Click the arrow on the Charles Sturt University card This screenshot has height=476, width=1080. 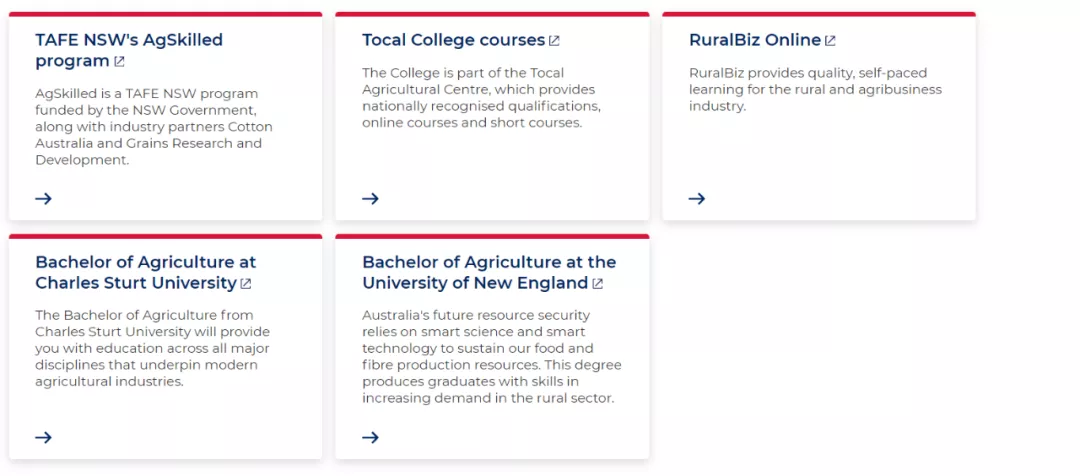point(43,437)
